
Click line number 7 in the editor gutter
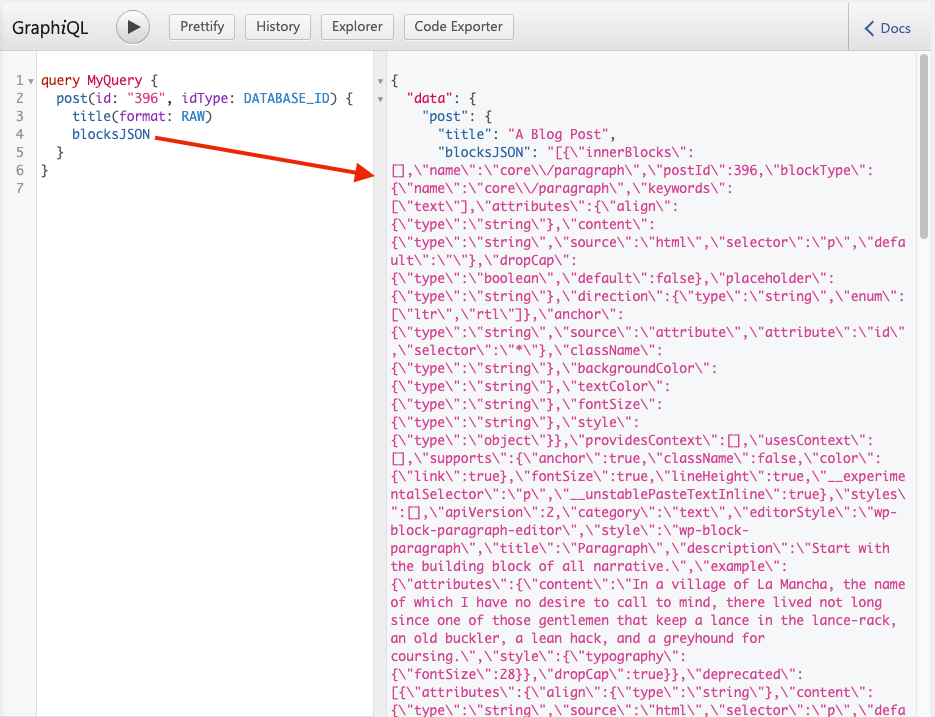point(20,188)
